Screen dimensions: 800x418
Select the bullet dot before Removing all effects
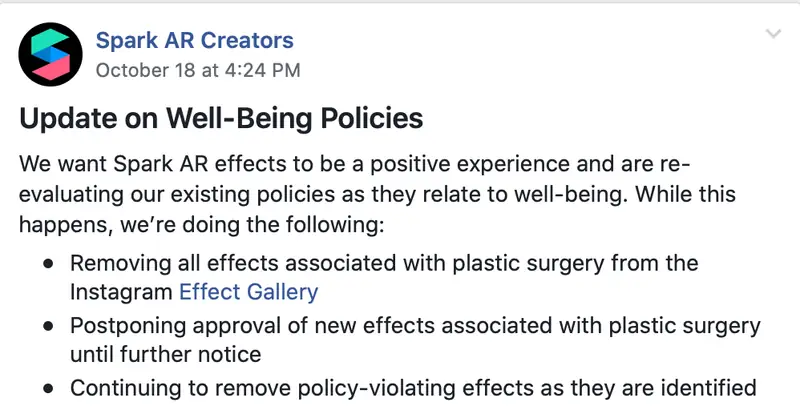click(48, 264)
